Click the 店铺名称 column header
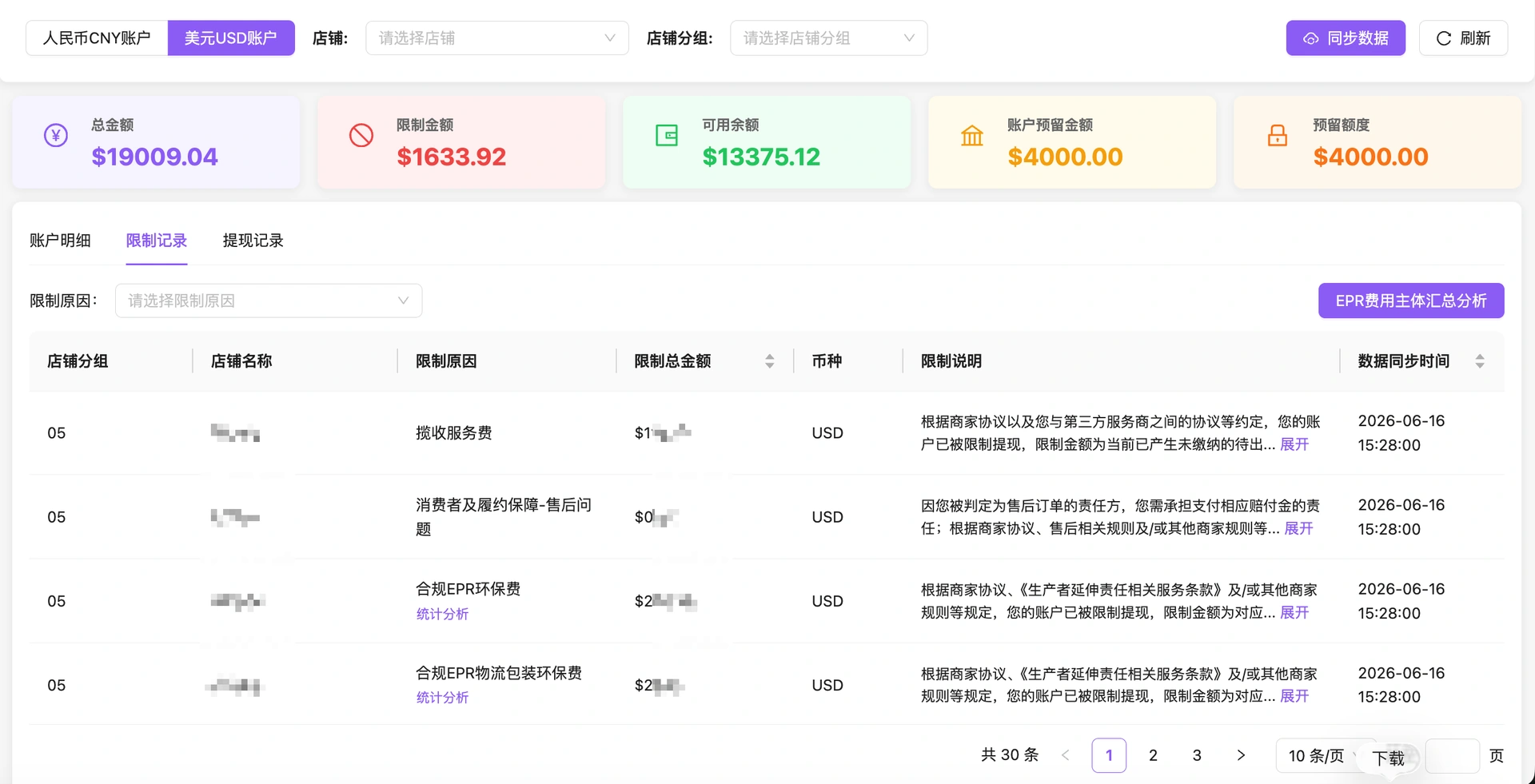The width and height of the screenshot is (1535, 784). [241, 361]
